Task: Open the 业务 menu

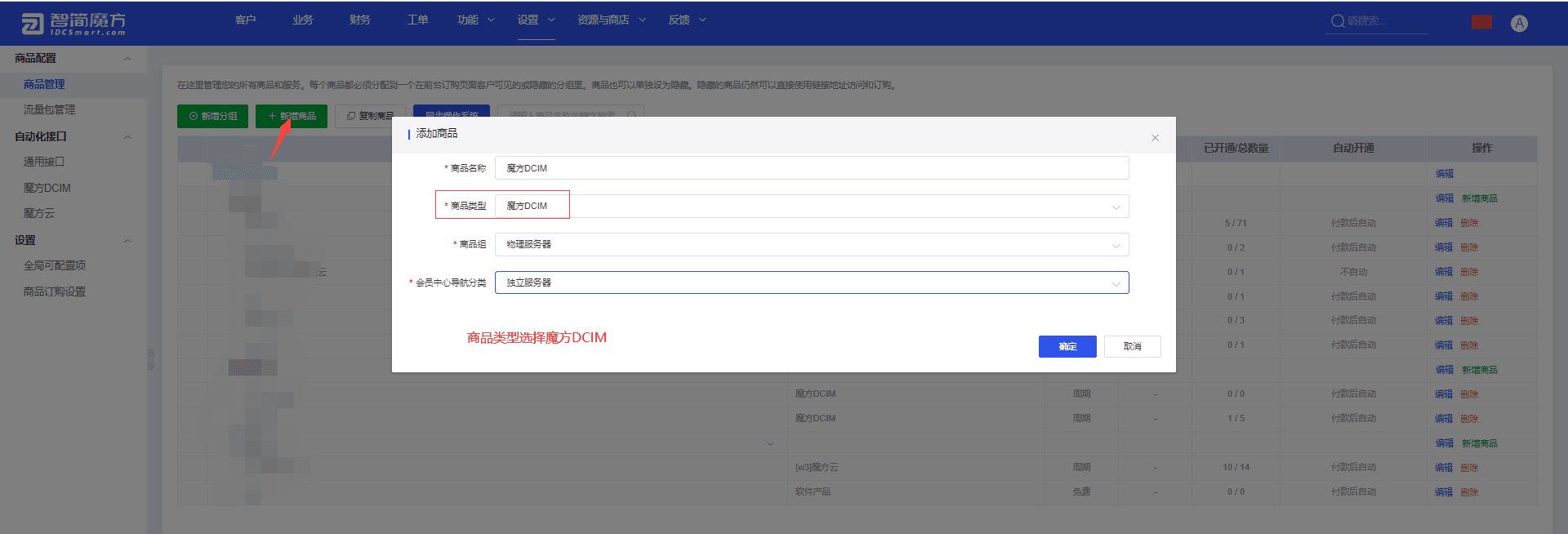Action: click(302, 20)
